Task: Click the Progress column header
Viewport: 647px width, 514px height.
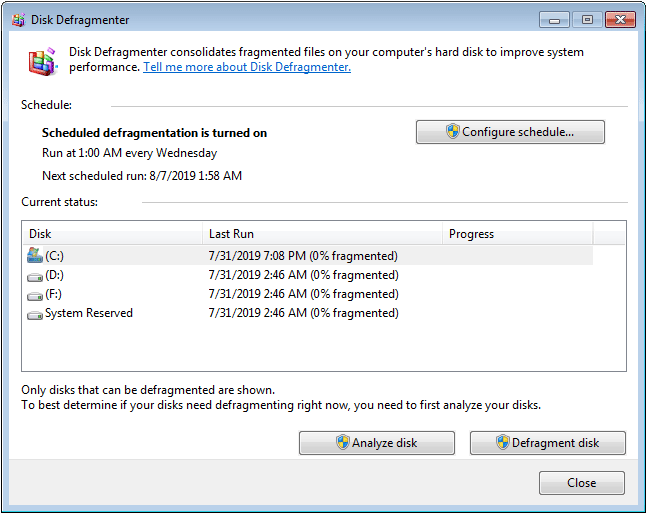Action: point(517,234)
